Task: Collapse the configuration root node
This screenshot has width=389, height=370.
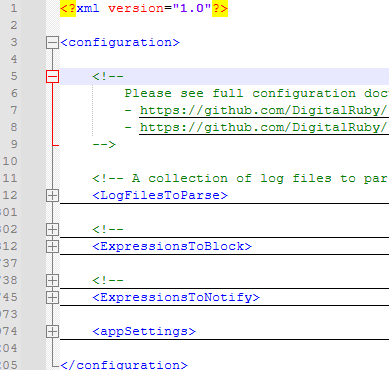Action: tap(52, 42)
